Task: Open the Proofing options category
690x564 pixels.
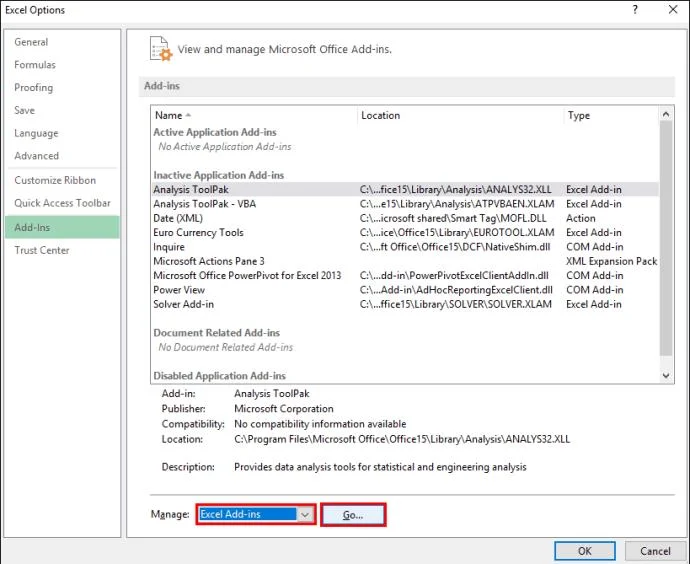Action: (x=33, y=88)
